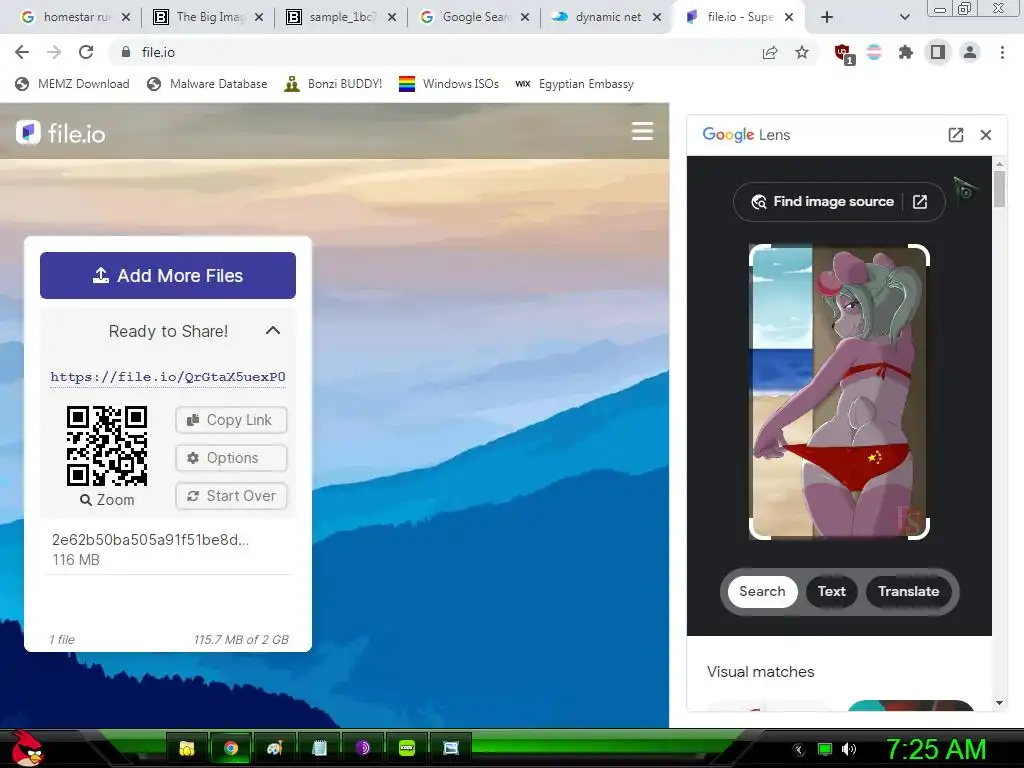The width and height of the screenshot is (1024, 768).
Task: Open Egyptian Embassy bookmark
Action: click(x=574, y=84)
